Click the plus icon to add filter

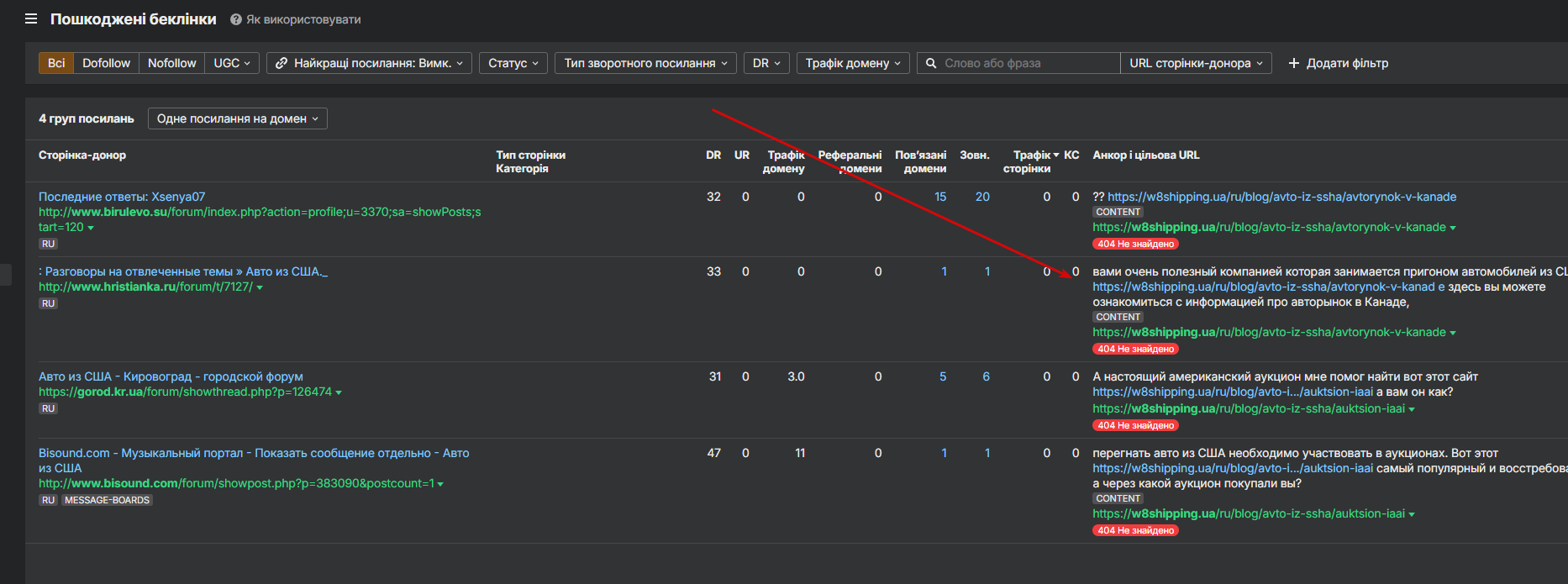point(1293,63)
